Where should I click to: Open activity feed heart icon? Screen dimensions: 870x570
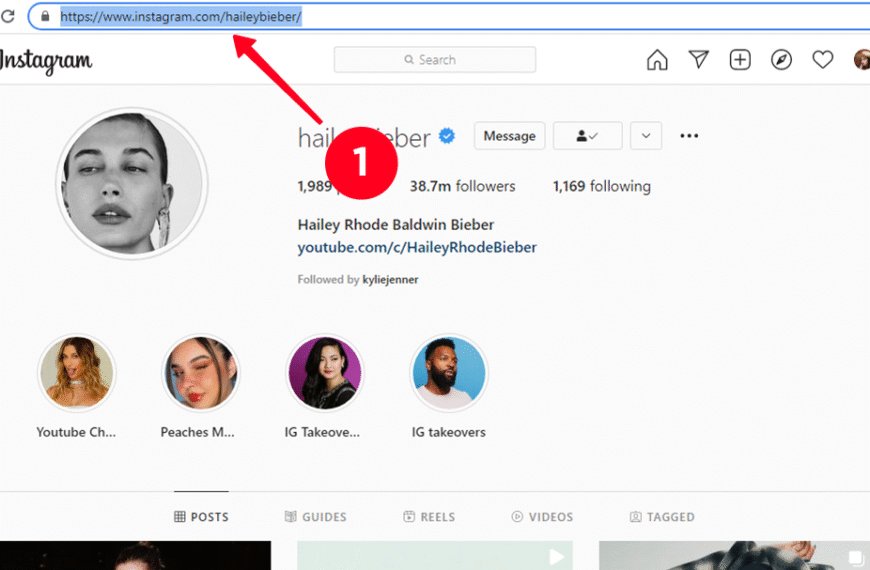(x=823, y=59)
